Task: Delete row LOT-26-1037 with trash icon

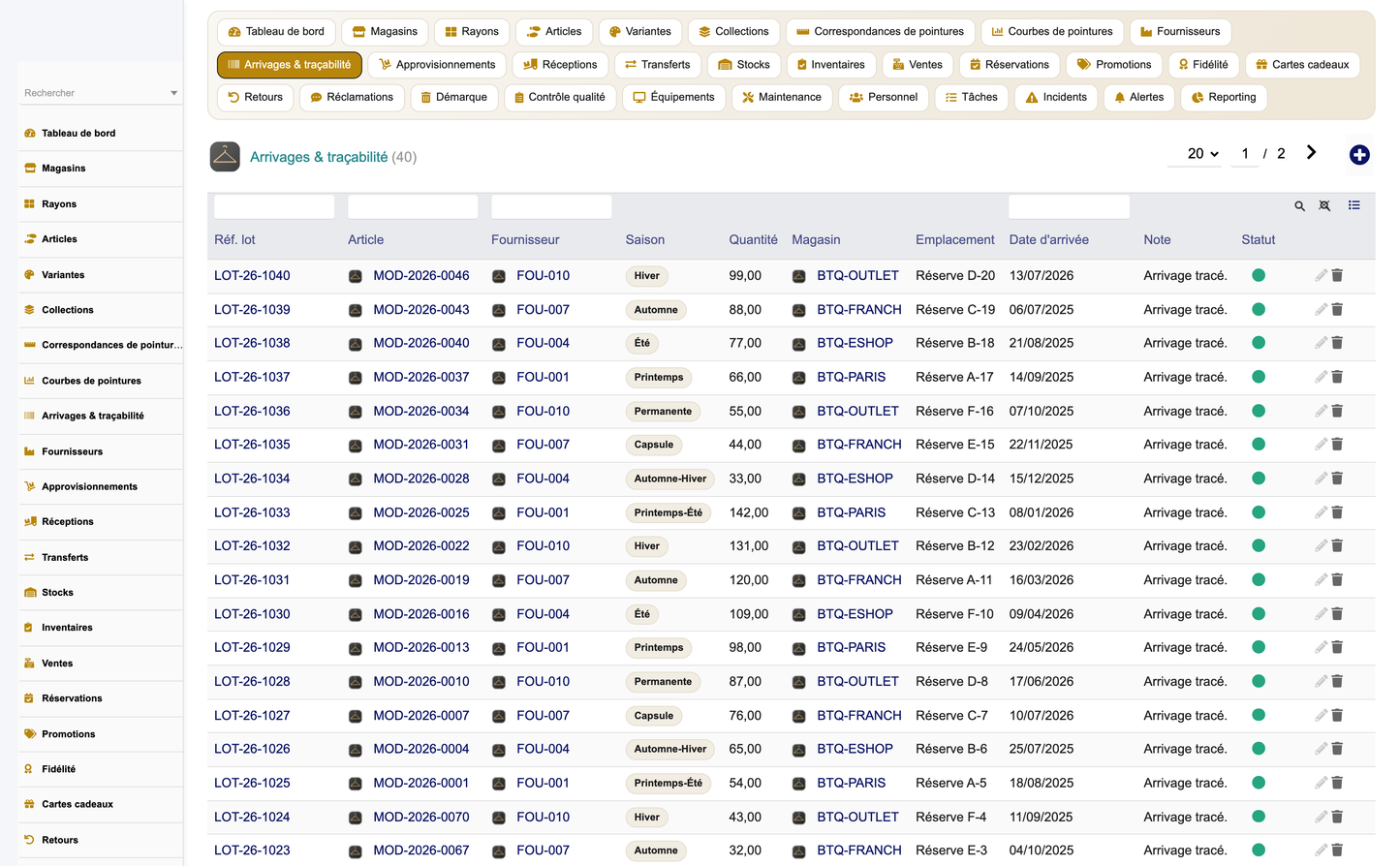Action: click(x=1337, y=377)
